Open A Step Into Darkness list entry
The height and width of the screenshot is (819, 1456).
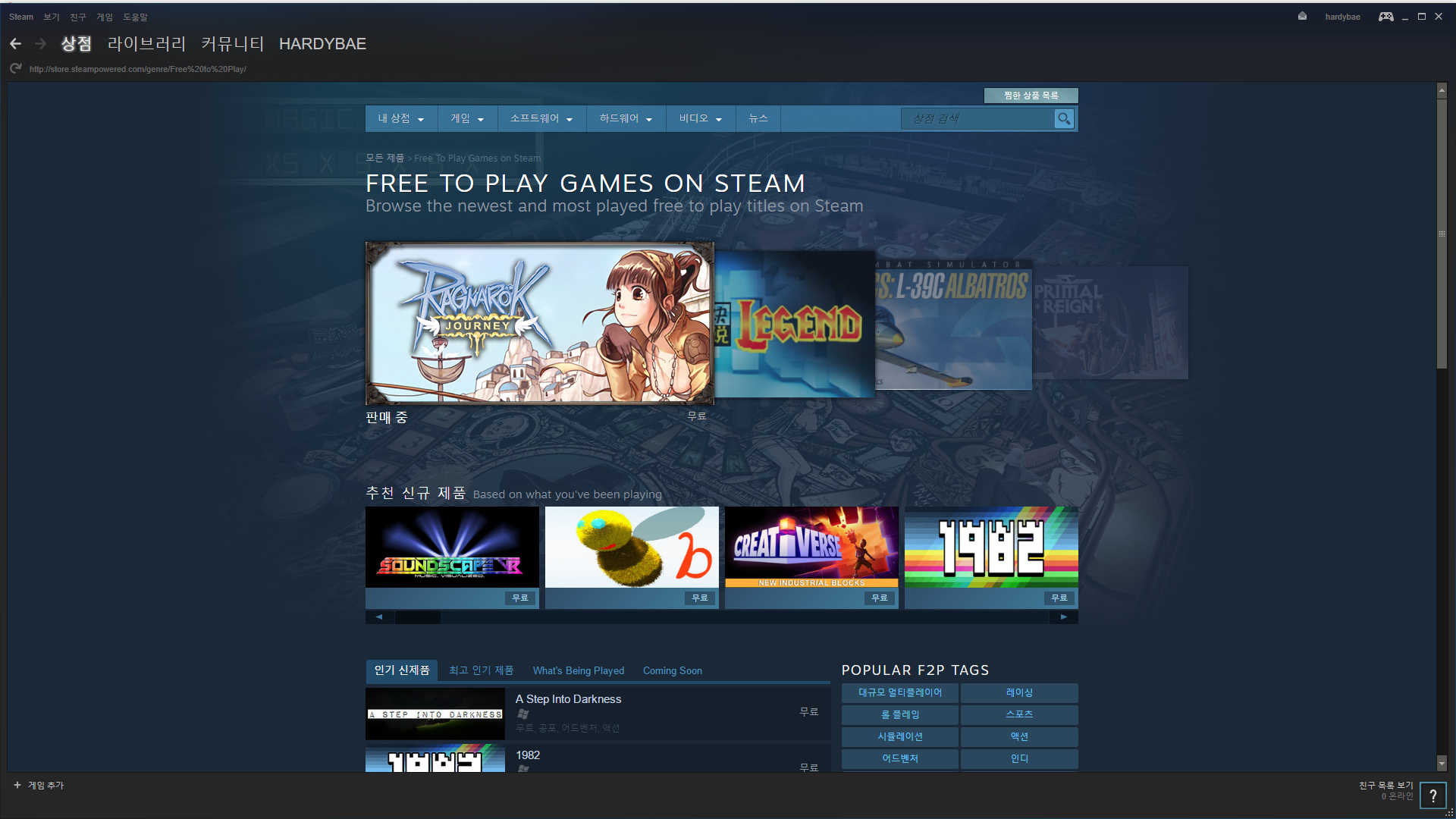click(x=598, y=714)
